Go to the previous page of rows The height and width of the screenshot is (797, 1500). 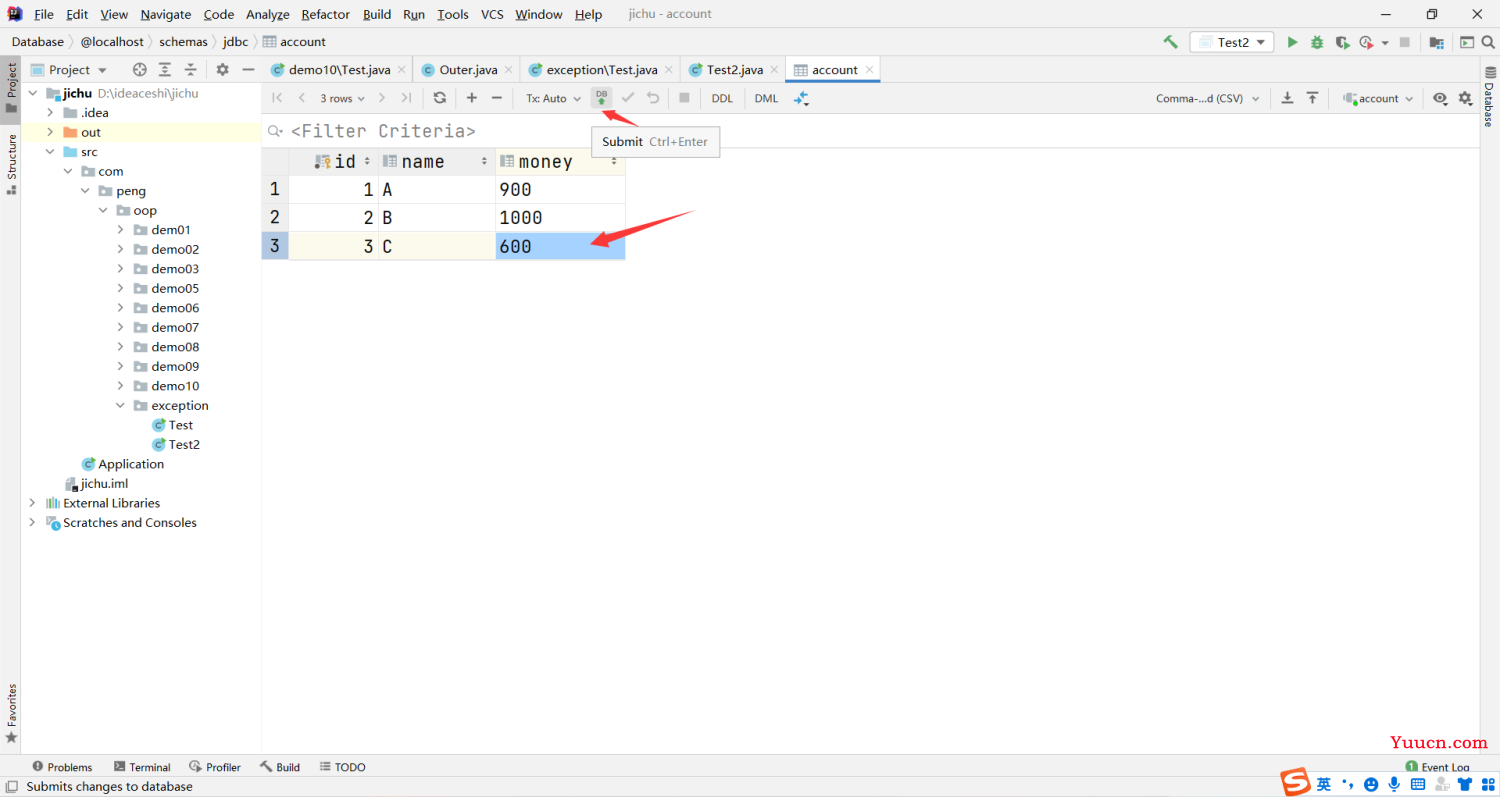(x=302, y=98)
